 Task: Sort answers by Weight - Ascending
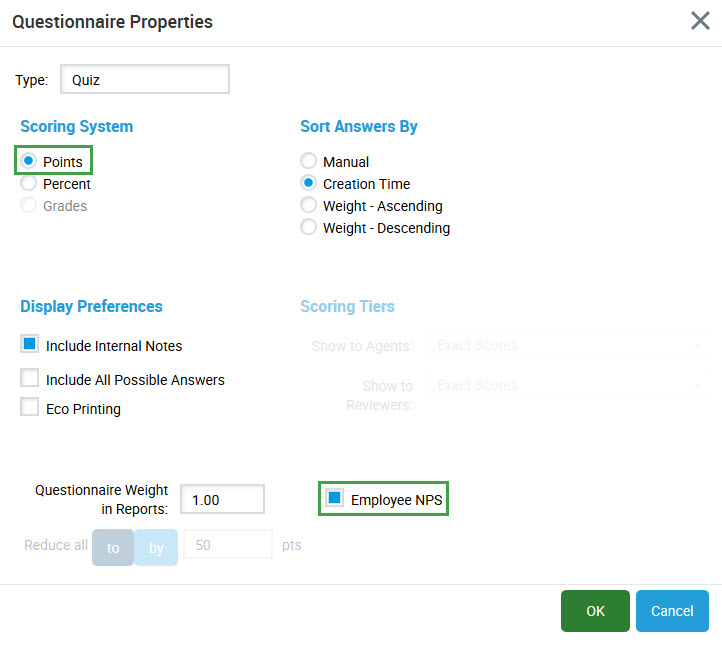(x=309, y=206)
